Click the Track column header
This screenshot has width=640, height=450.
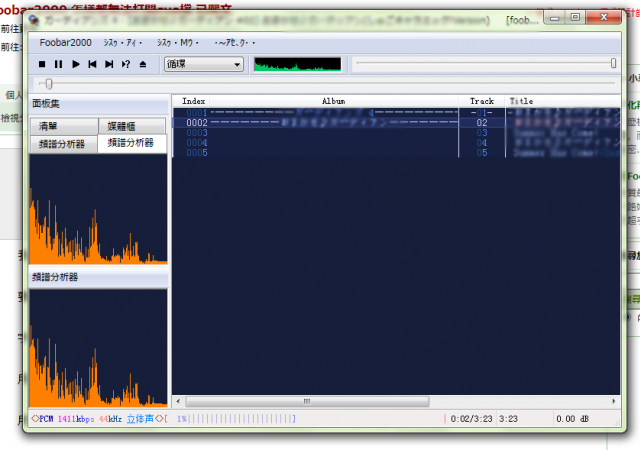482,101
